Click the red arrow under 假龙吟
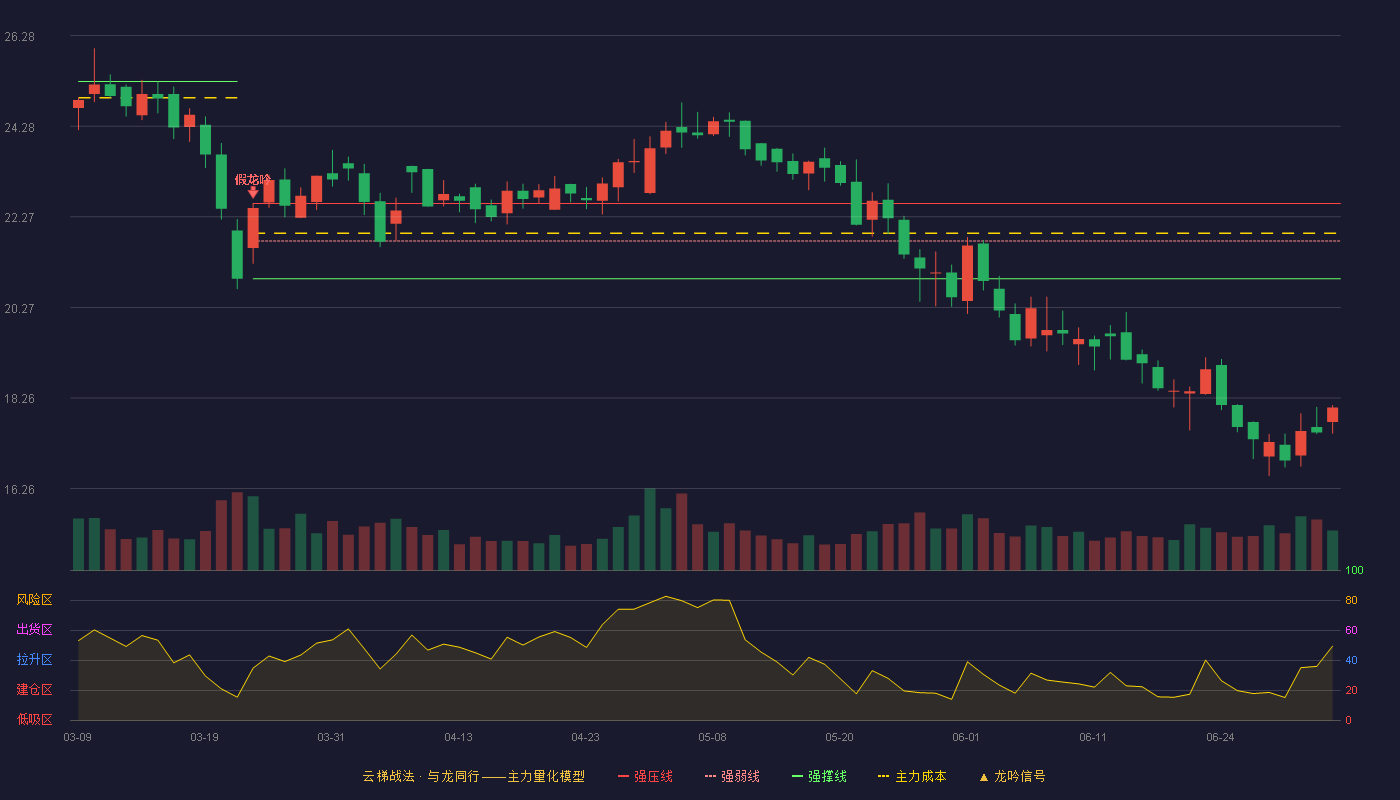 (x=253, y=192)
